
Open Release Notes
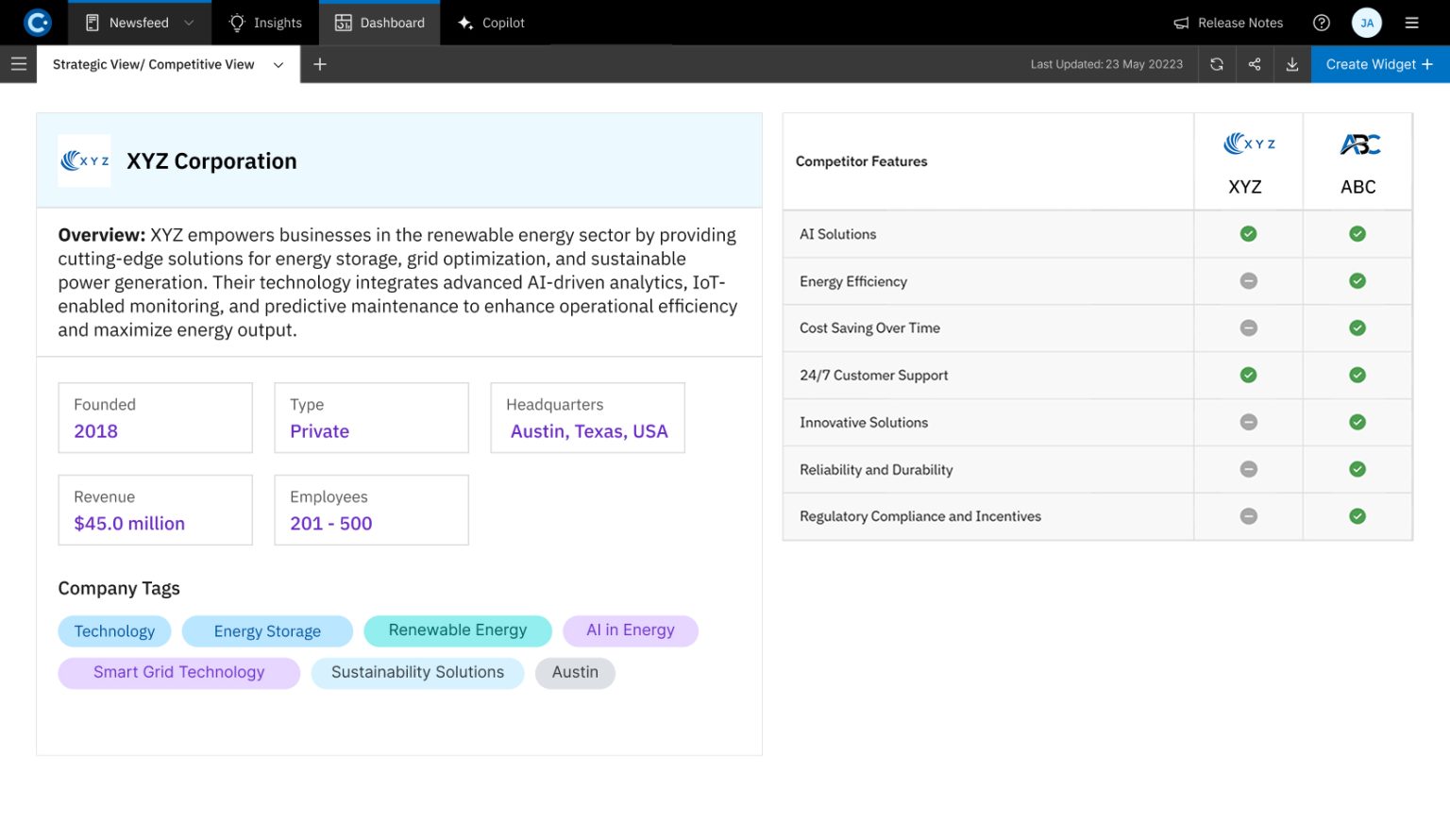1228,23
